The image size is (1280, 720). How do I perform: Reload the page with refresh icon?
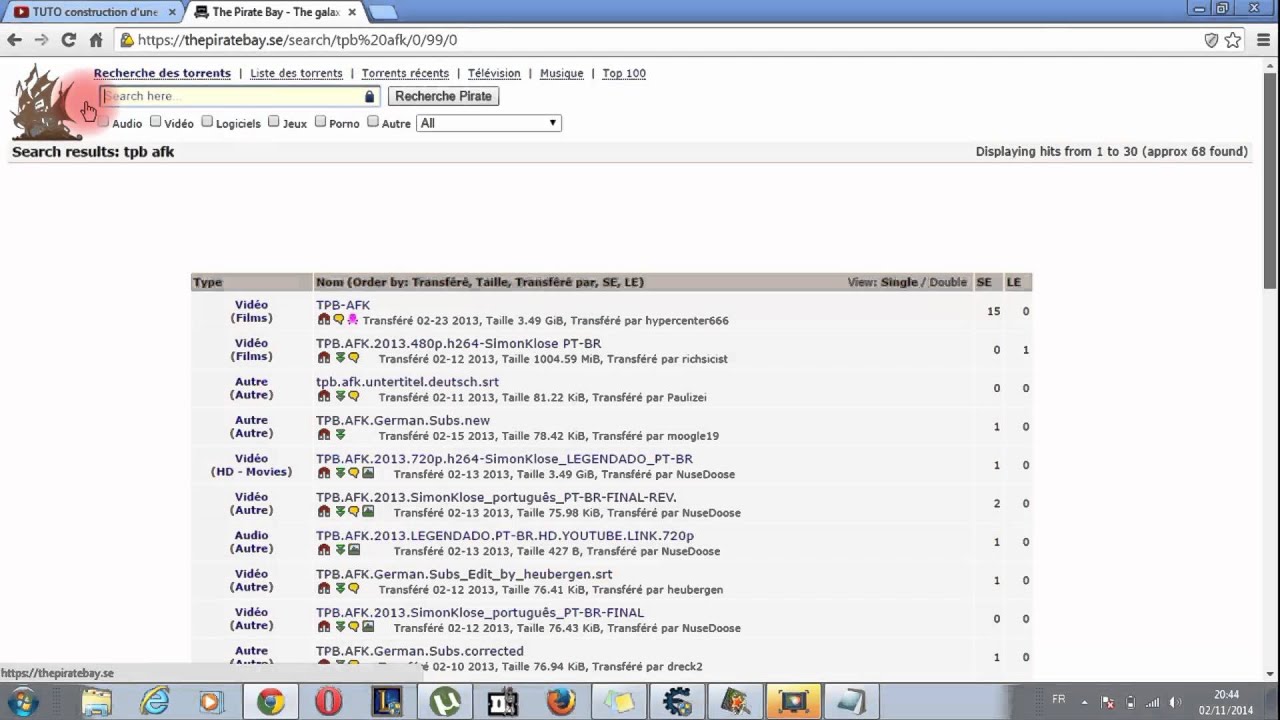click(68, 40)
